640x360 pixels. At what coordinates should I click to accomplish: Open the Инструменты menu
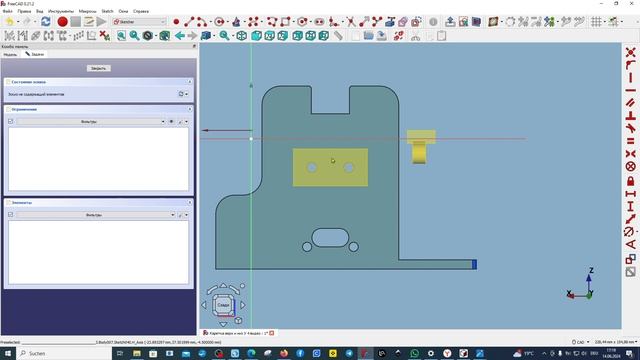tap(61, 11)
